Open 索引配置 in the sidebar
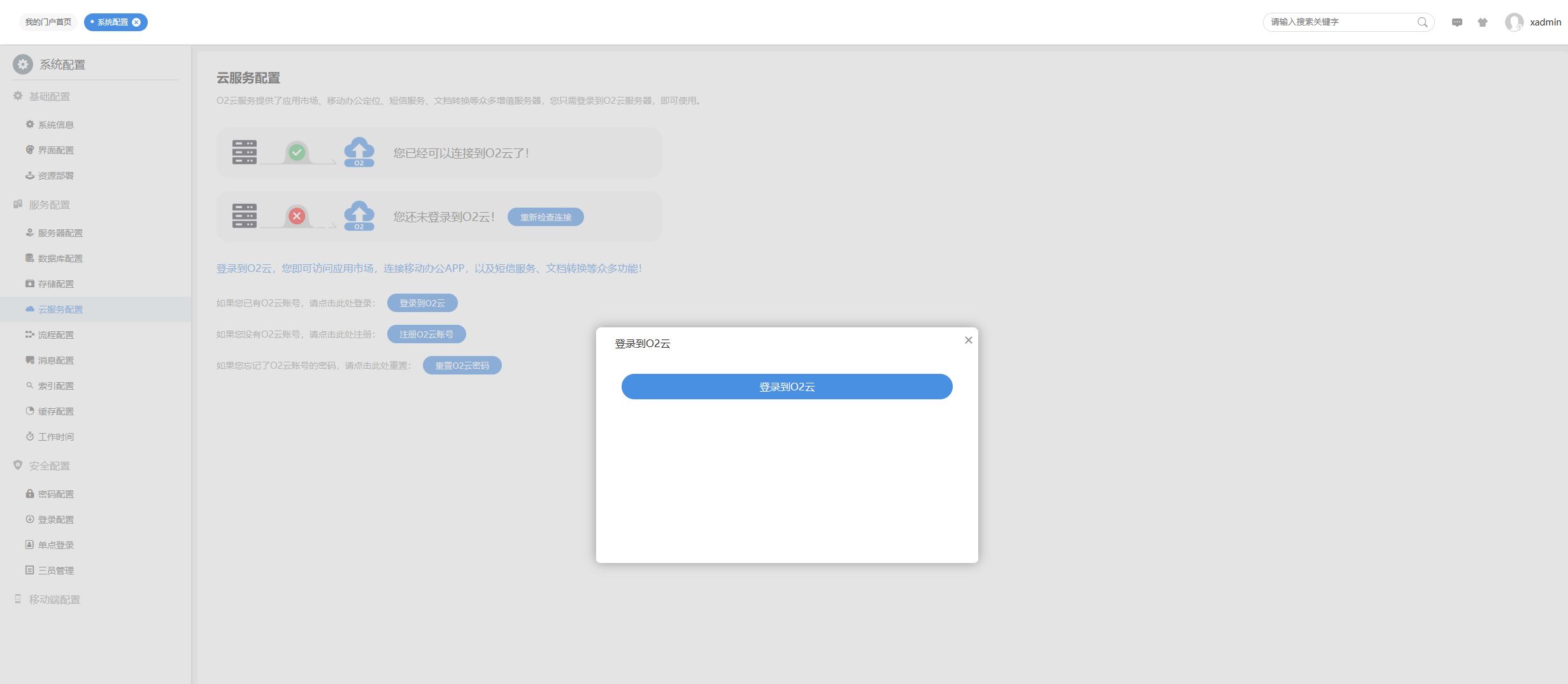The width and height of the screenshot is (1568, 684). pos(96,386)
